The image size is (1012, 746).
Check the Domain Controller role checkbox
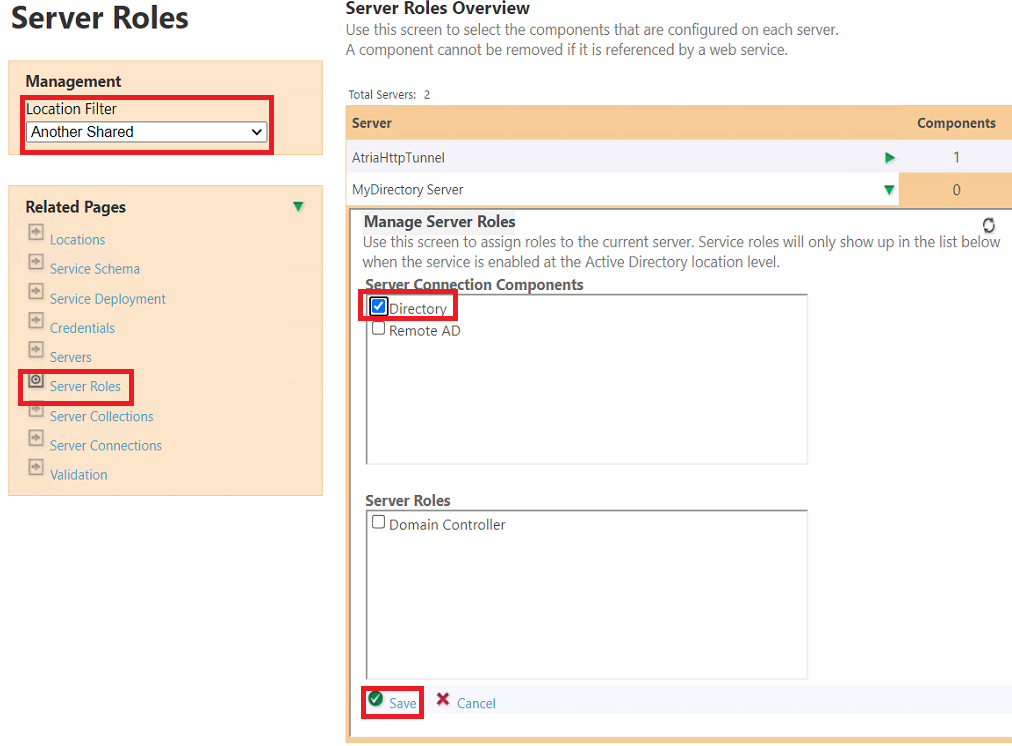tap(379, 523)
